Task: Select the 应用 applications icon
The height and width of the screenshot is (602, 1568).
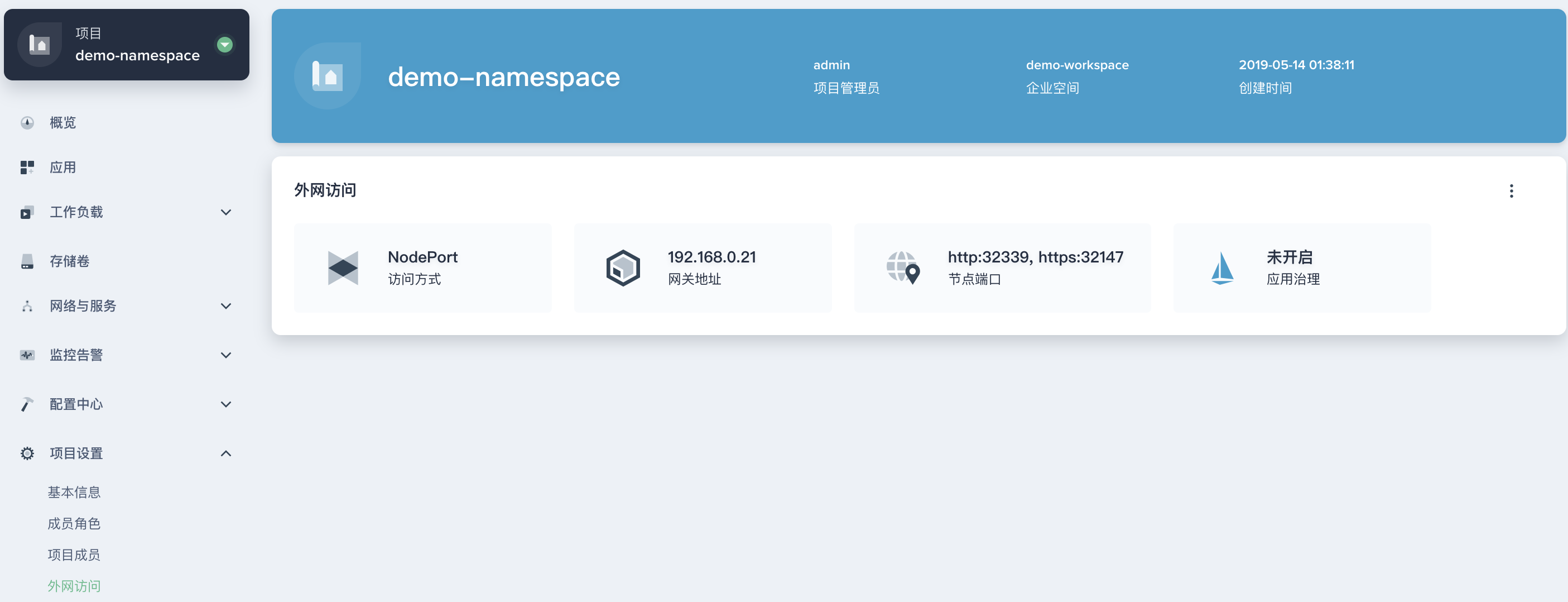Action: (27, 167)
